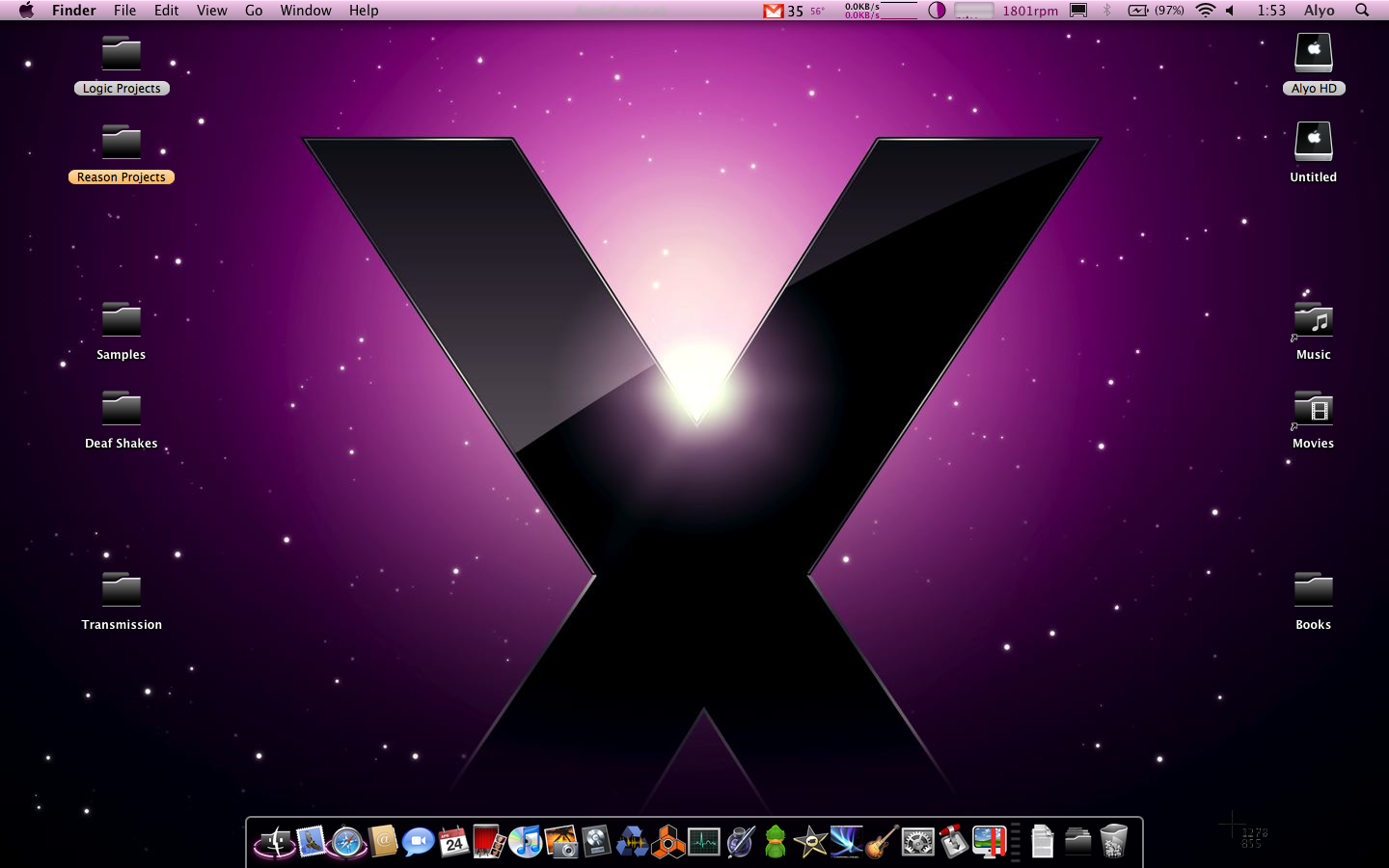The width and height of the screenshot is (1389, 868).
Task: Click the half-filled circle menu bar icon
Action: coord(937,11)
